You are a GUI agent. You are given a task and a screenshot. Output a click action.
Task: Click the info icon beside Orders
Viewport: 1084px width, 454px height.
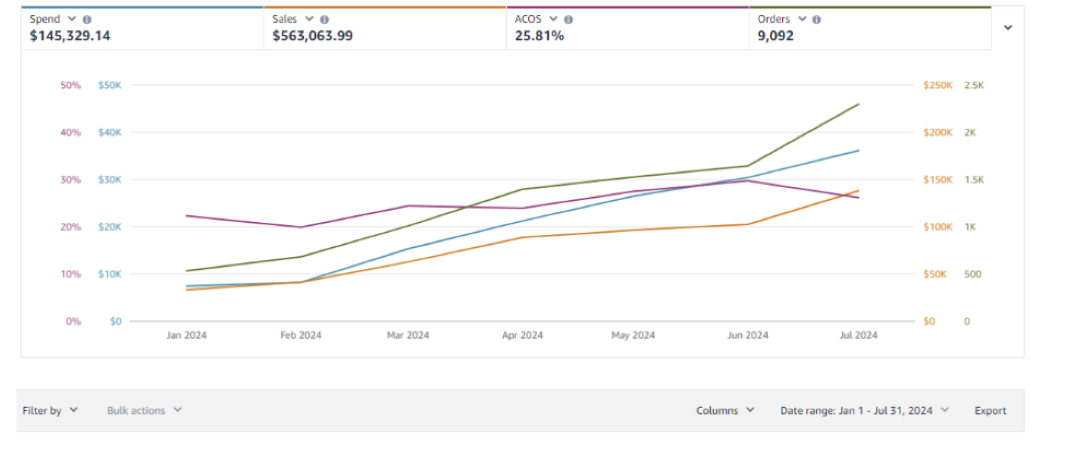(817, 19)
